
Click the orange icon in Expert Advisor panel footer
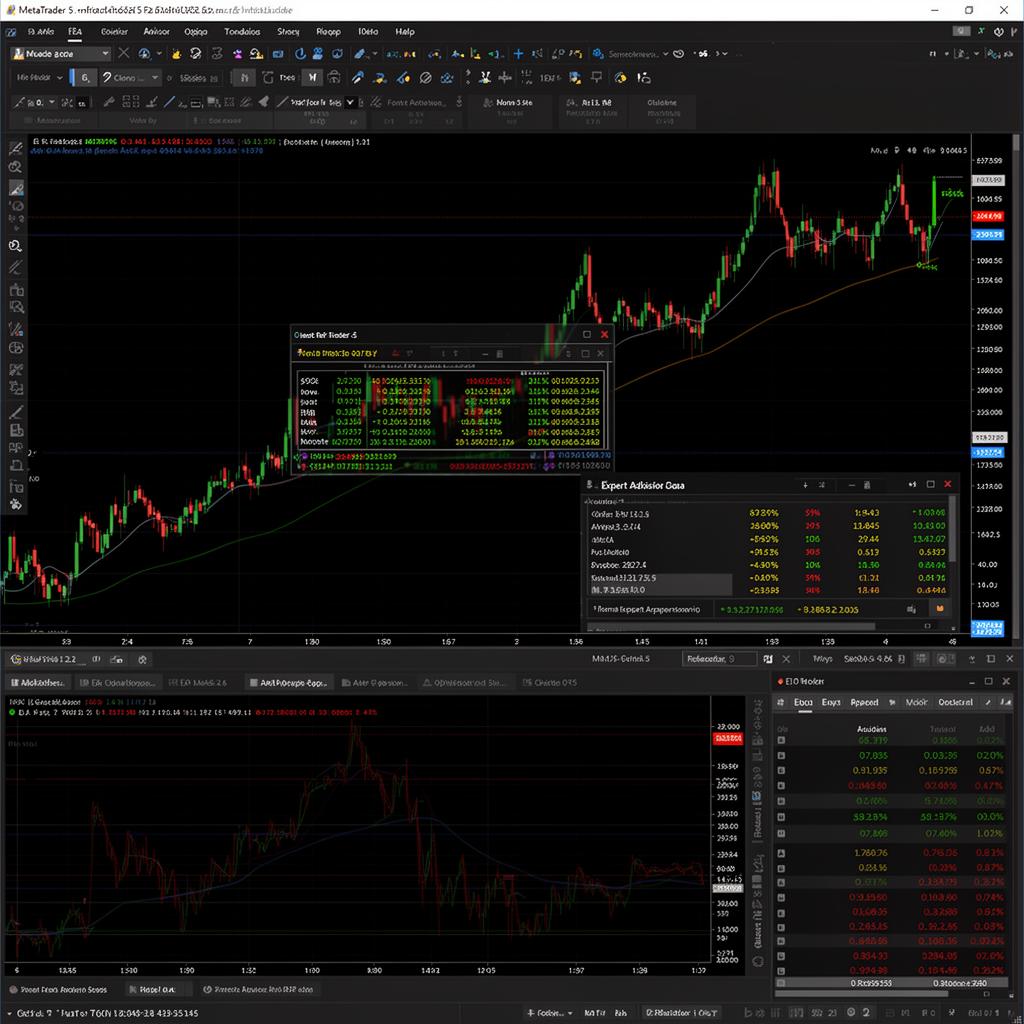(940, 609)
